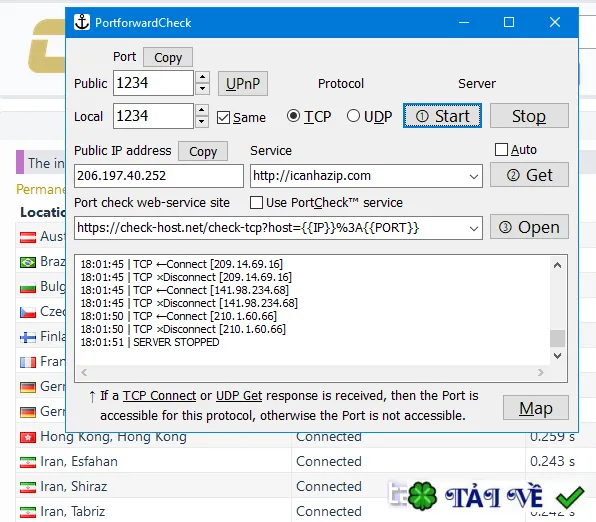596x522 pixels.
Task: Click the log vertical scrollbar thumb
Action: click(x=557, y=338)
